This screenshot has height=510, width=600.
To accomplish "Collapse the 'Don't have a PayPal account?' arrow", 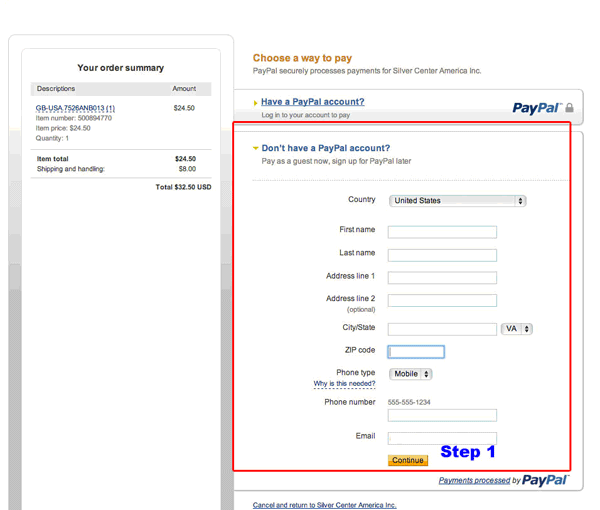I will pyautogui.click(x=255, y=148).
